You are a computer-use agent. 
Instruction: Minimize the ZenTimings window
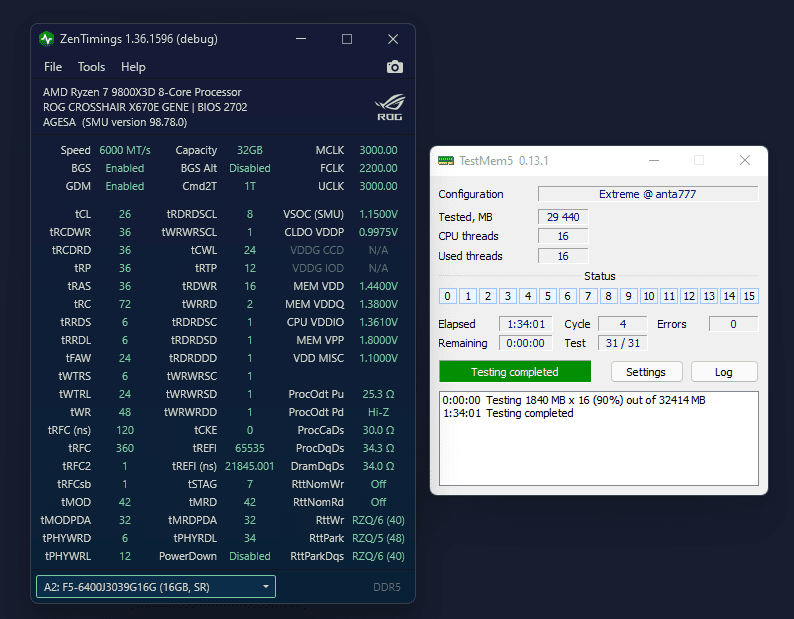(301, 39)
